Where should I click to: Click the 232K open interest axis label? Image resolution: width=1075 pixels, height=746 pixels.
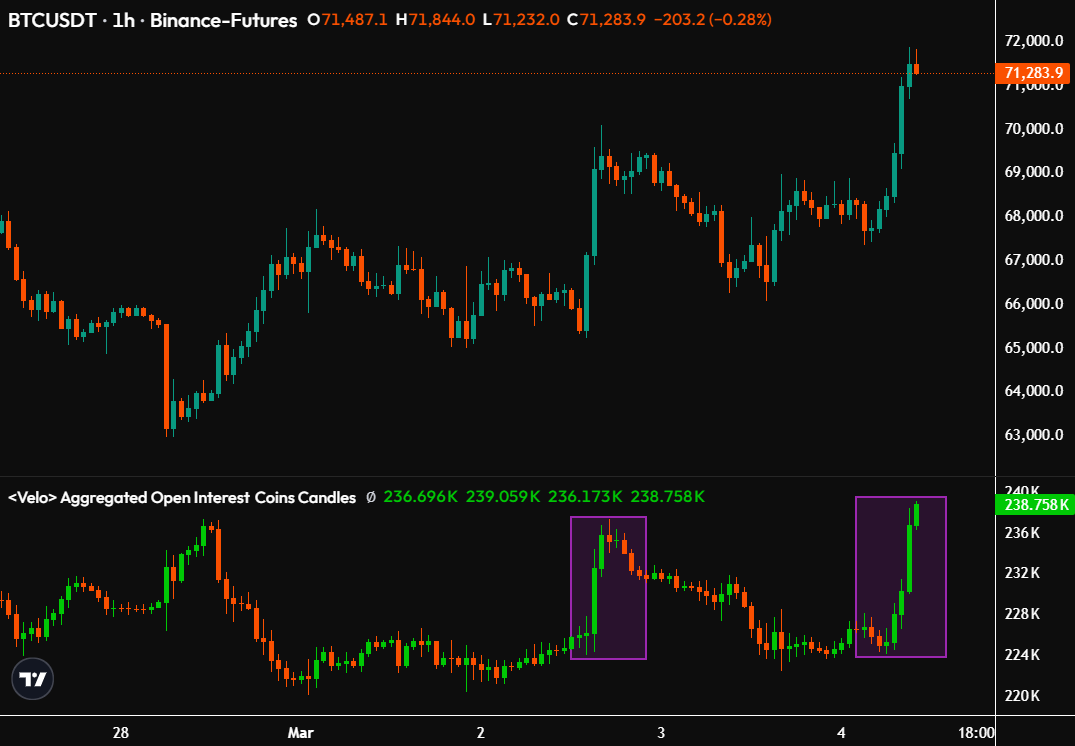[1022, 573]
